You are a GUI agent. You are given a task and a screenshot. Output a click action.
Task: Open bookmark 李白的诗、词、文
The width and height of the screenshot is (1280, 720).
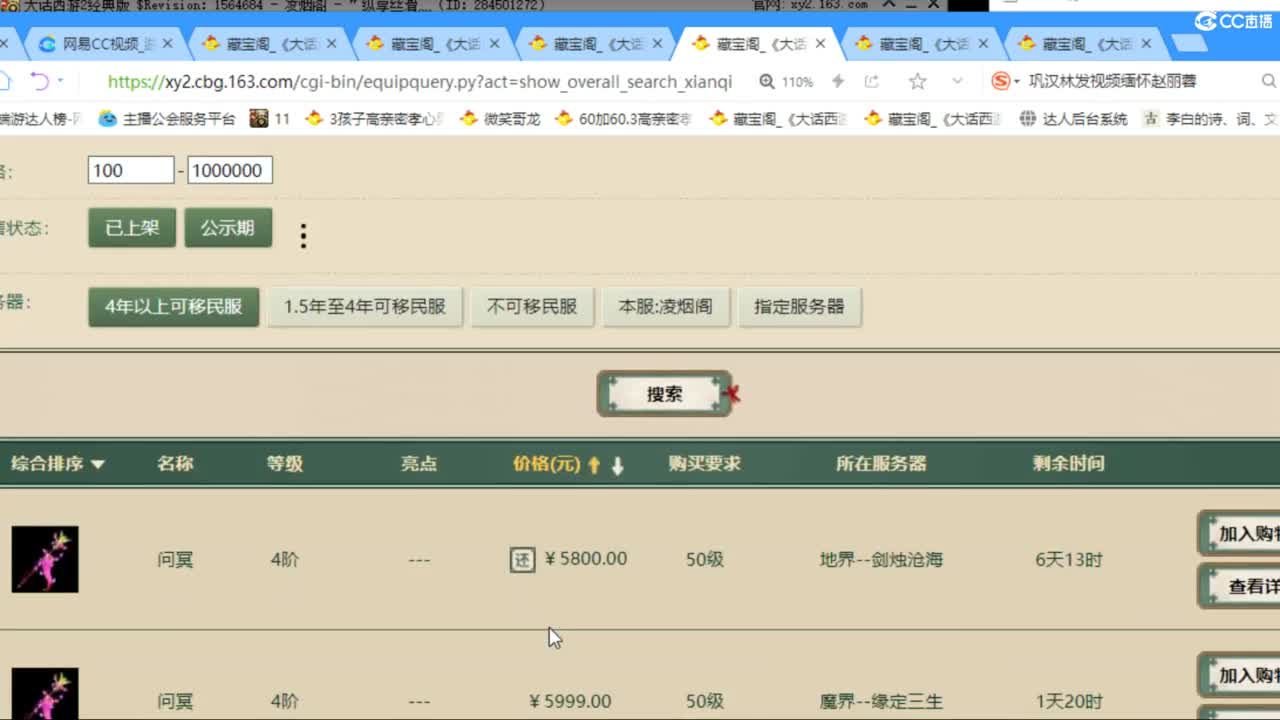tap(1210, 119)
